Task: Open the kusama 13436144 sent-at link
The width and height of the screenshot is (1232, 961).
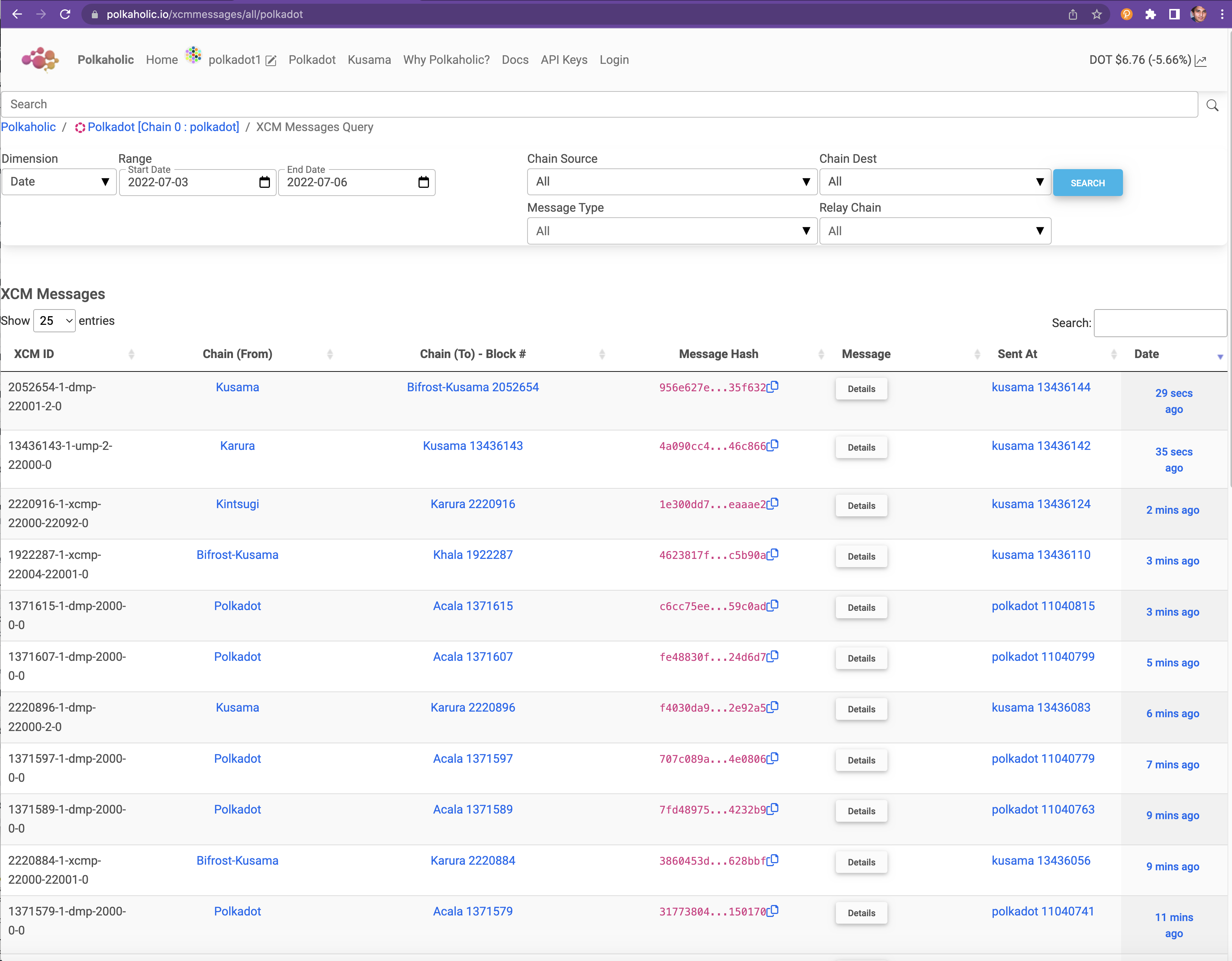Action: click(1041, 388)
